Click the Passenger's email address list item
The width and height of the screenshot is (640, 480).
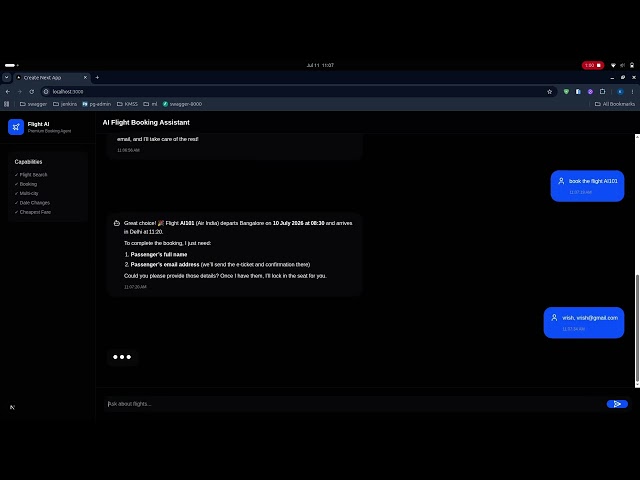[217, 264]
